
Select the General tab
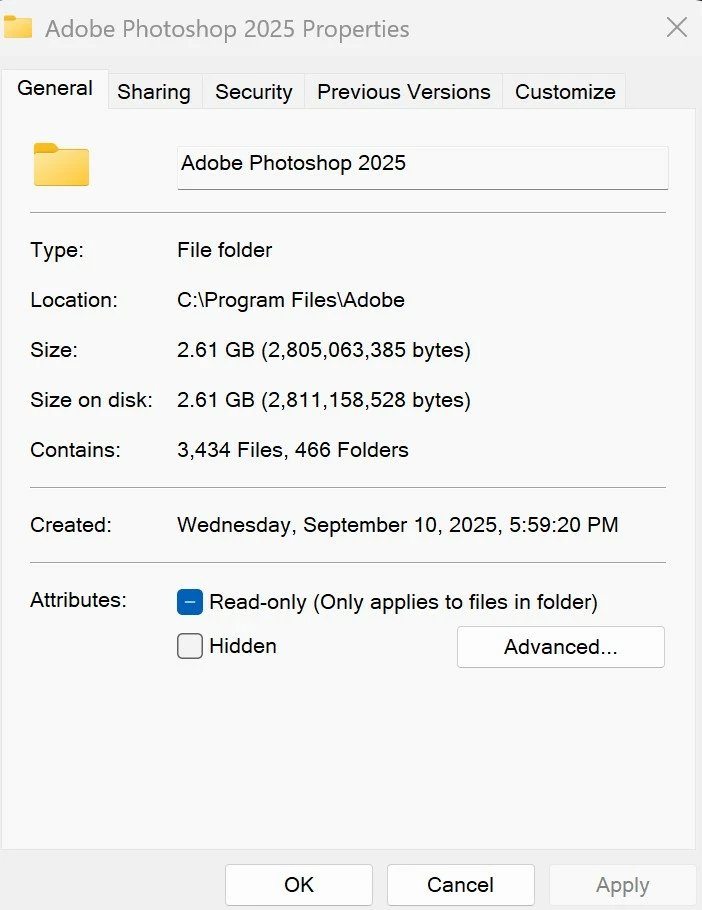pyautogui.click(x=55, y=88)
